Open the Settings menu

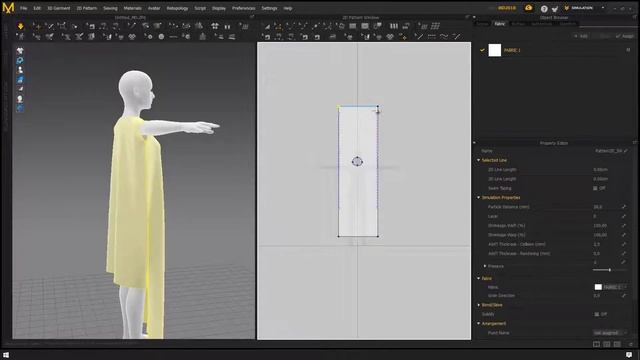coord(269,8)
